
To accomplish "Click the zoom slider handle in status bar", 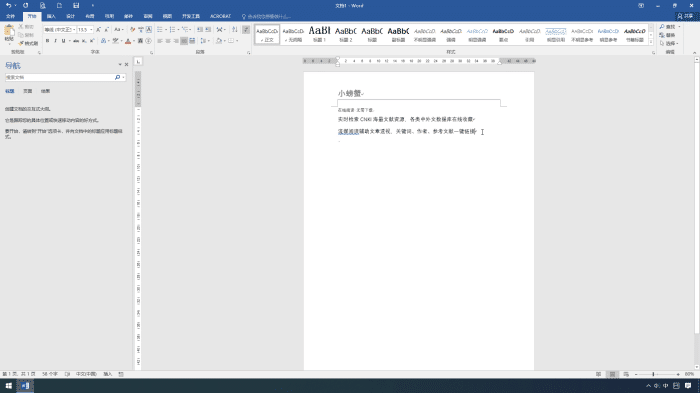I will pyautogui.click(x=653, y=374).
